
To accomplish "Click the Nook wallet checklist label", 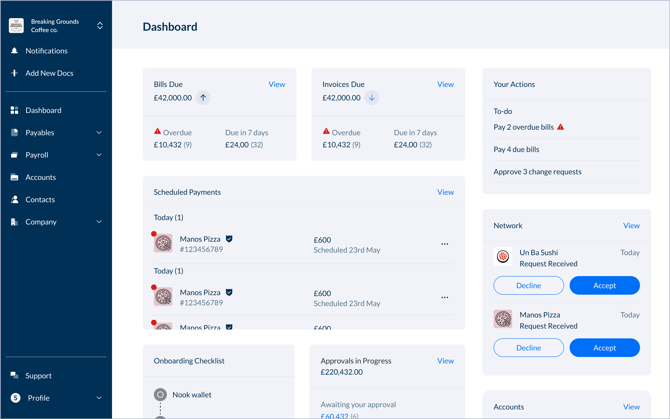I will (x=192, y=395).
